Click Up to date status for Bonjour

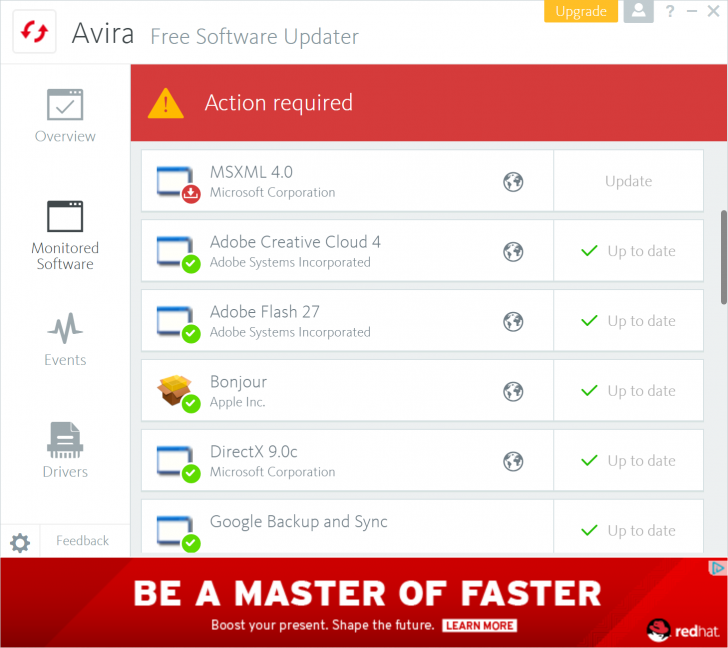pyautogui.click(x=628, y=391)
